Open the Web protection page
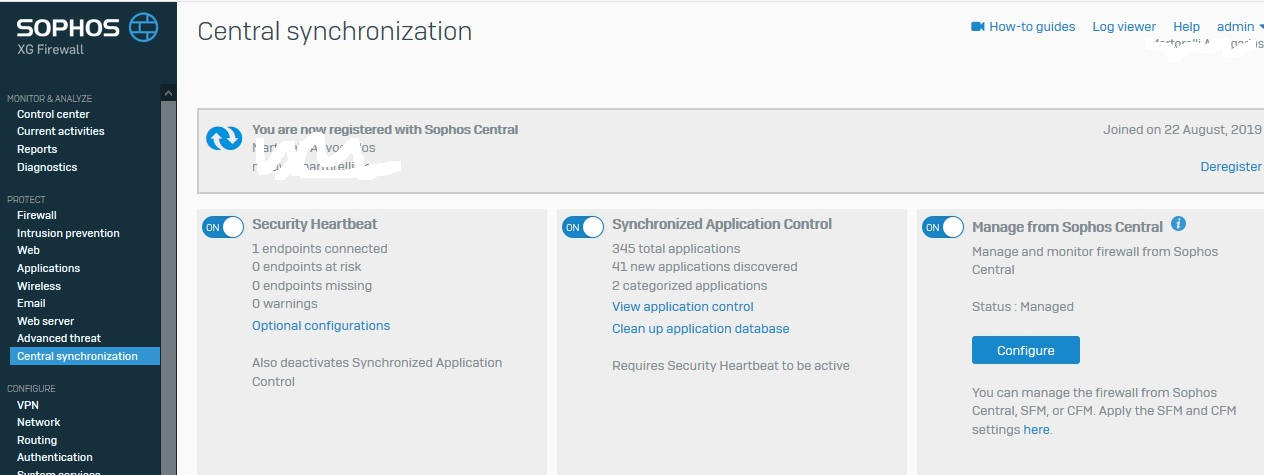Screen dimensions: 1264x475 pos(28,250)
